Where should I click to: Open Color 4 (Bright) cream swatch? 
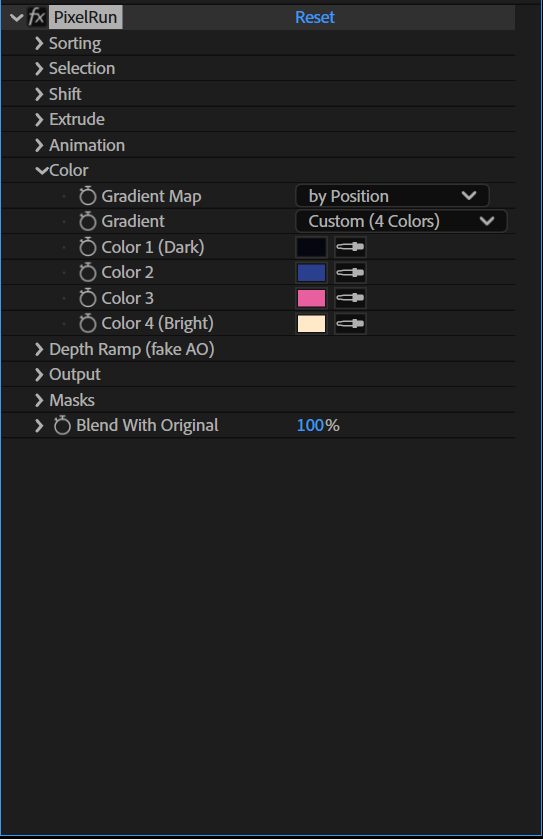[x=311, y=324]
